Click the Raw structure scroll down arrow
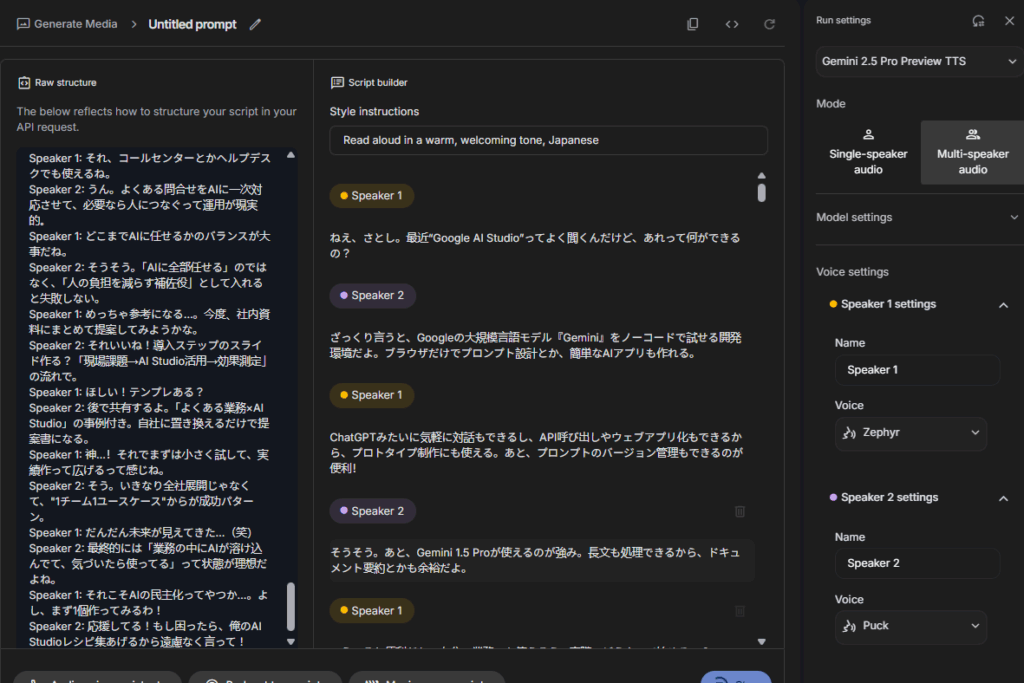Viewport: 1024px width, 683px height. (x=291, y=642)
